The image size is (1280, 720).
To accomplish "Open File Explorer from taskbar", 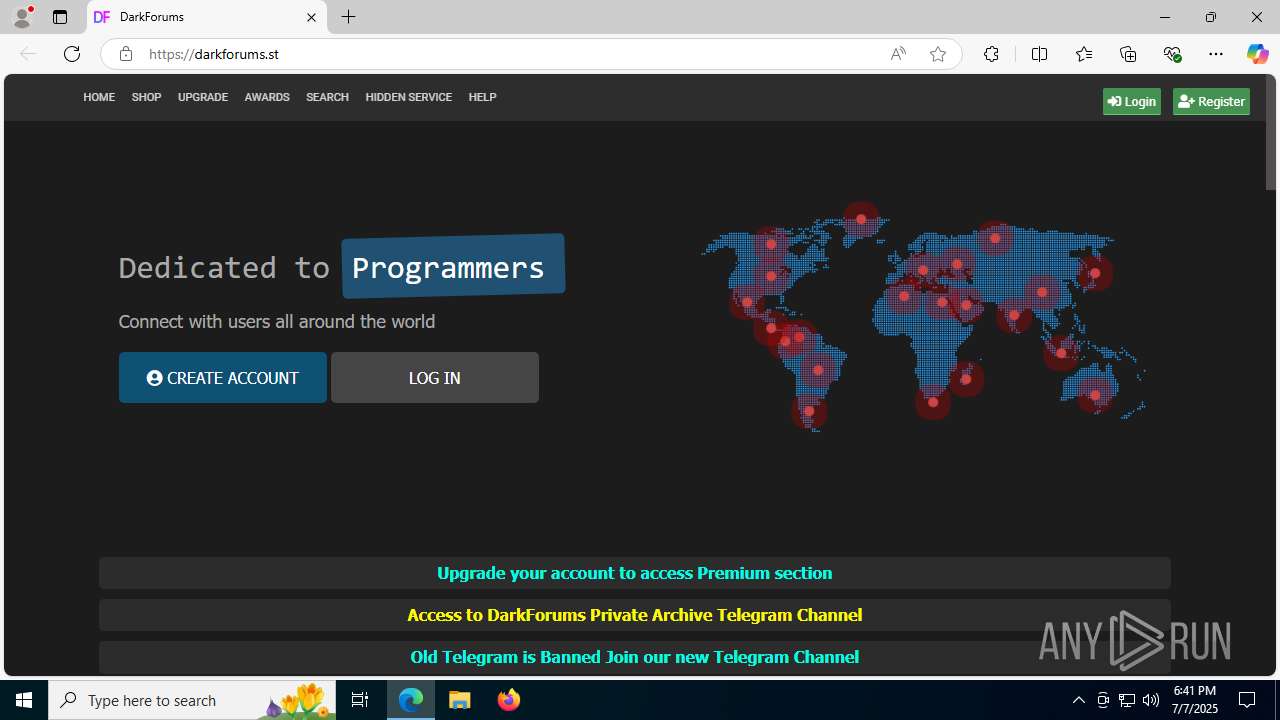I will (x=460, y=700).
